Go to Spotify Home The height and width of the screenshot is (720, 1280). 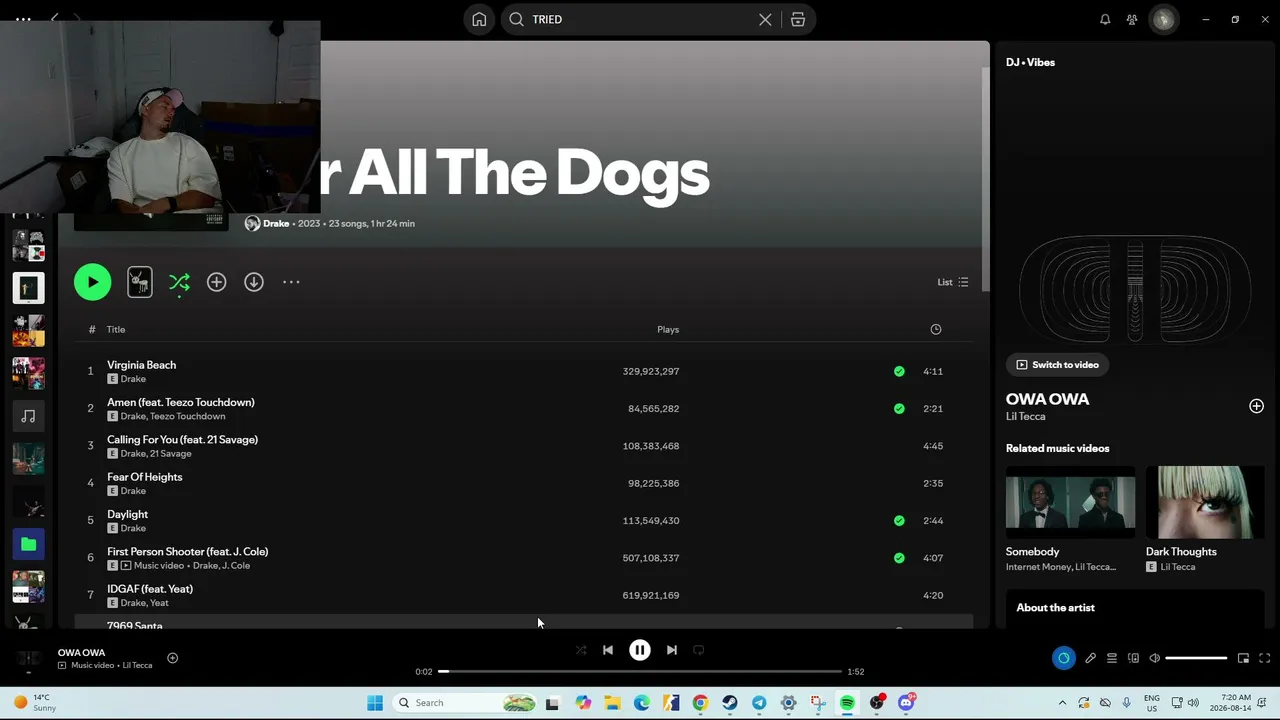[x=479, y=19]
